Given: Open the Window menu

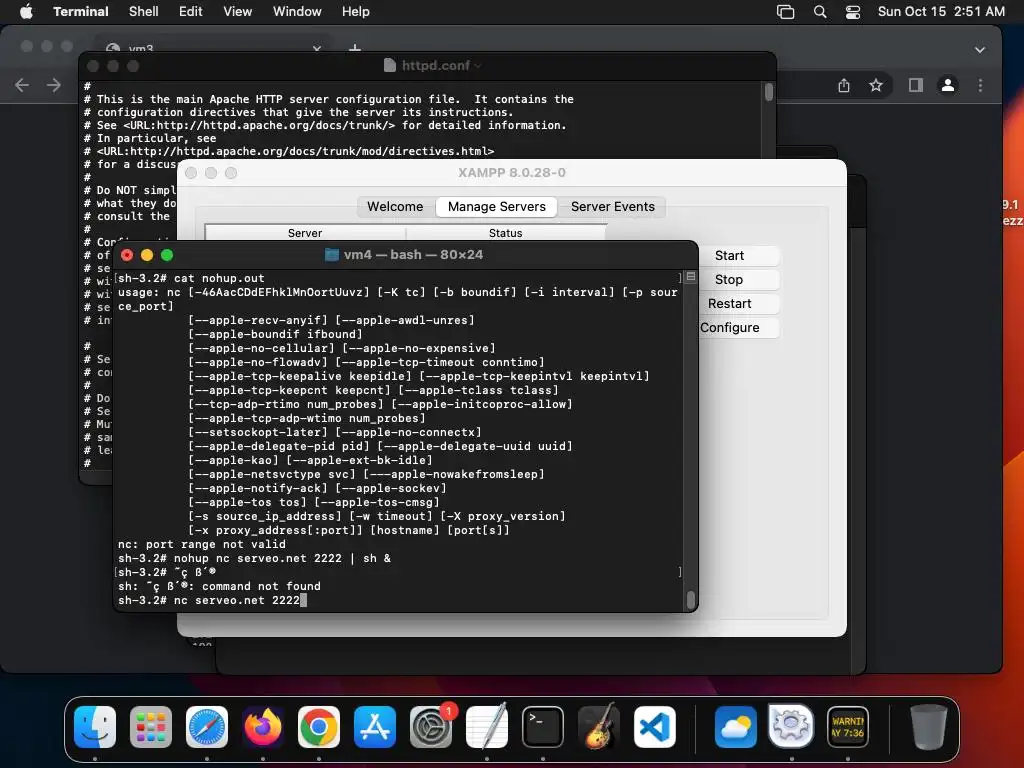Looking at the screenshot, I should 296,12.
